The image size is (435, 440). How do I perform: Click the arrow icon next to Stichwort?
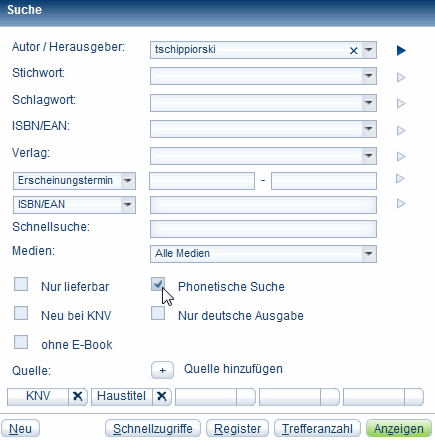401,77
